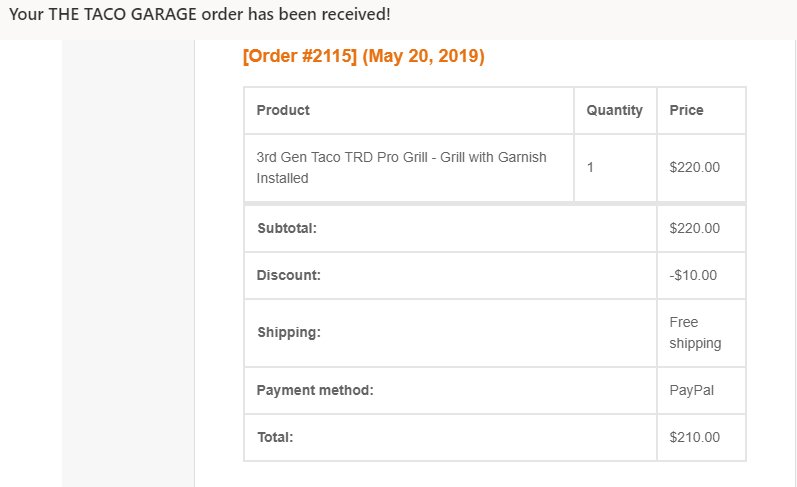Click the Payment method label
797x487 pixels.
click(315, 390)
